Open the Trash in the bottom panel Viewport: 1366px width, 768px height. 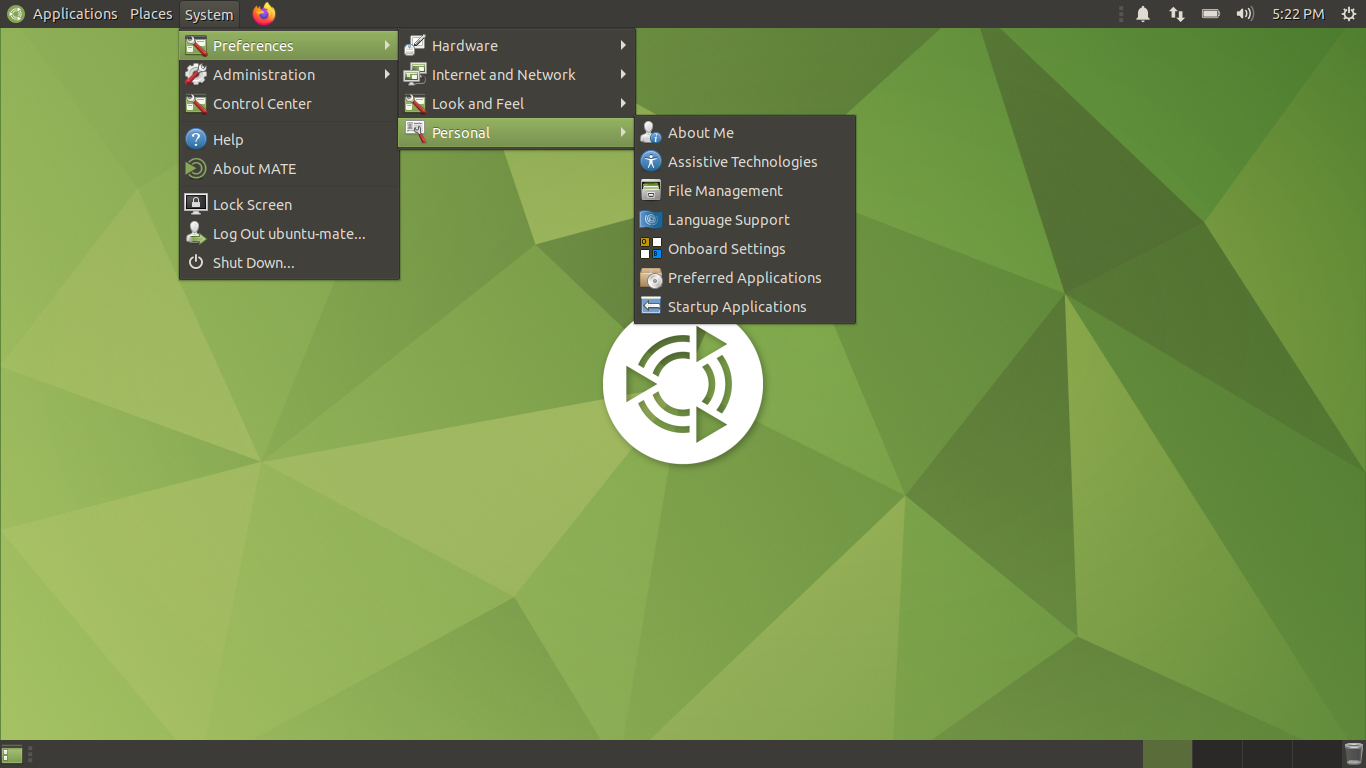pos(1353,754)
